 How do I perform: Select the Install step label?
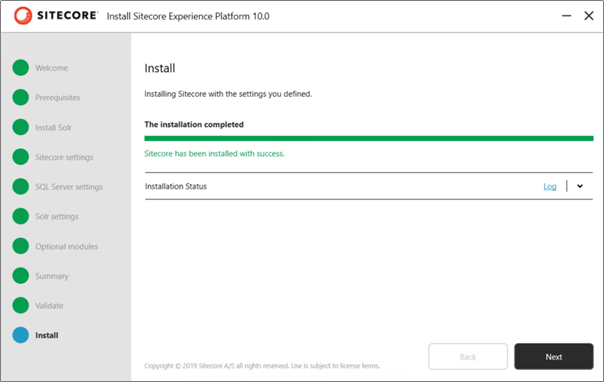(47, 335)
